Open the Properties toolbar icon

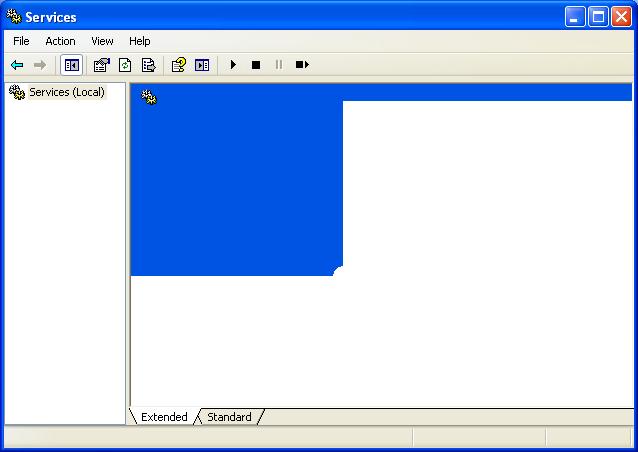[102, 65]
